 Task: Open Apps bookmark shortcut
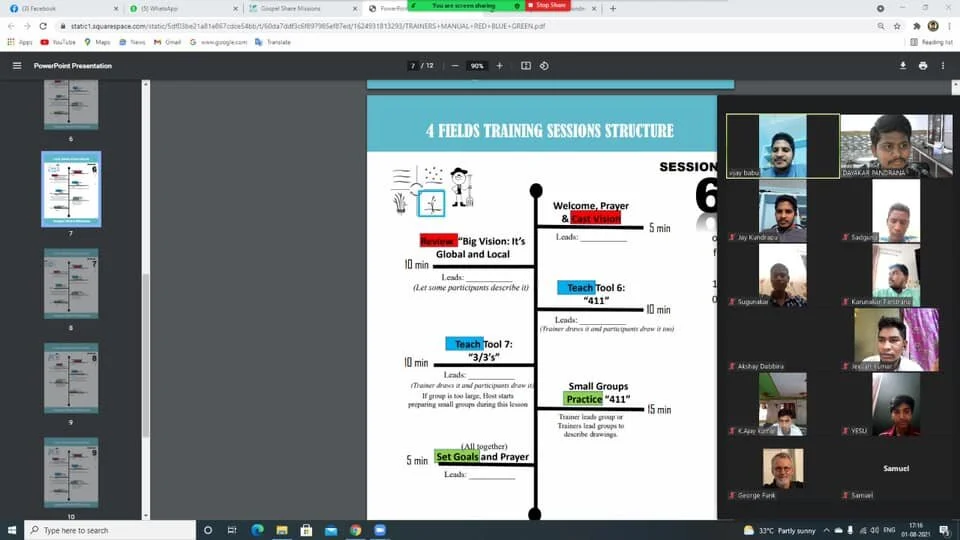point(20,42)
